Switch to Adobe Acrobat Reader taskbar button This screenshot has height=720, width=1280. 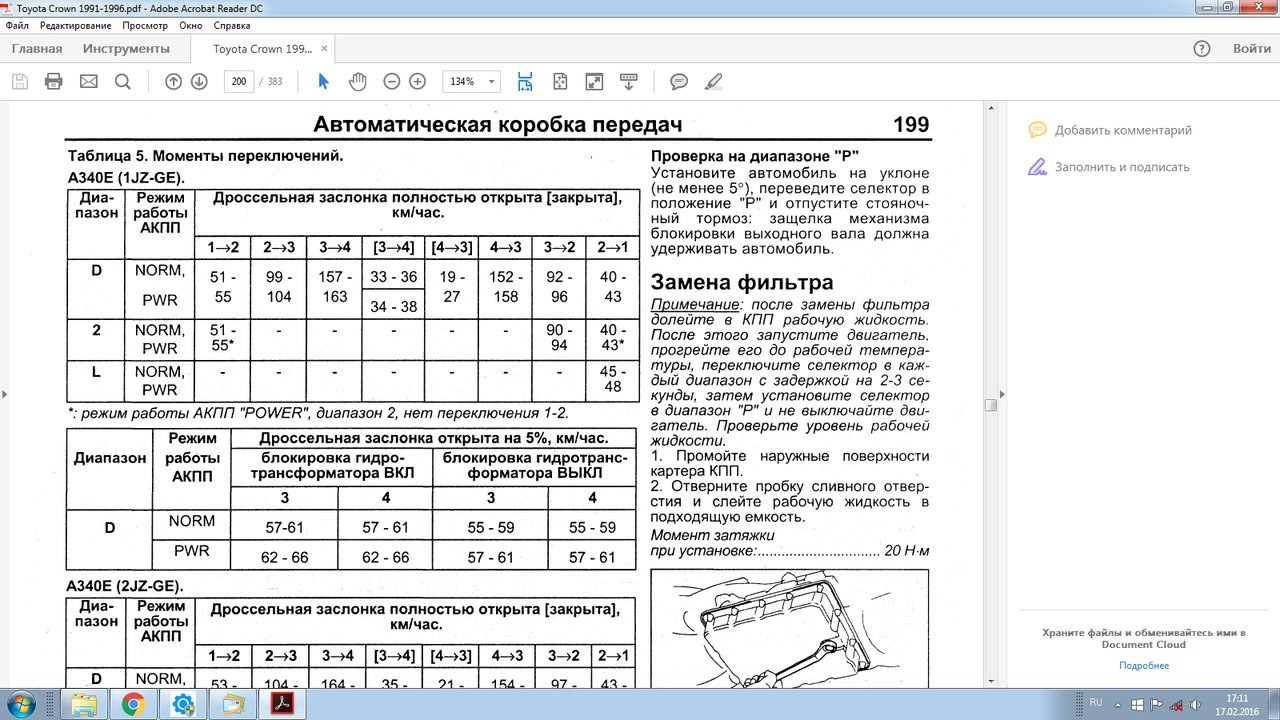[x=281, y=705]
